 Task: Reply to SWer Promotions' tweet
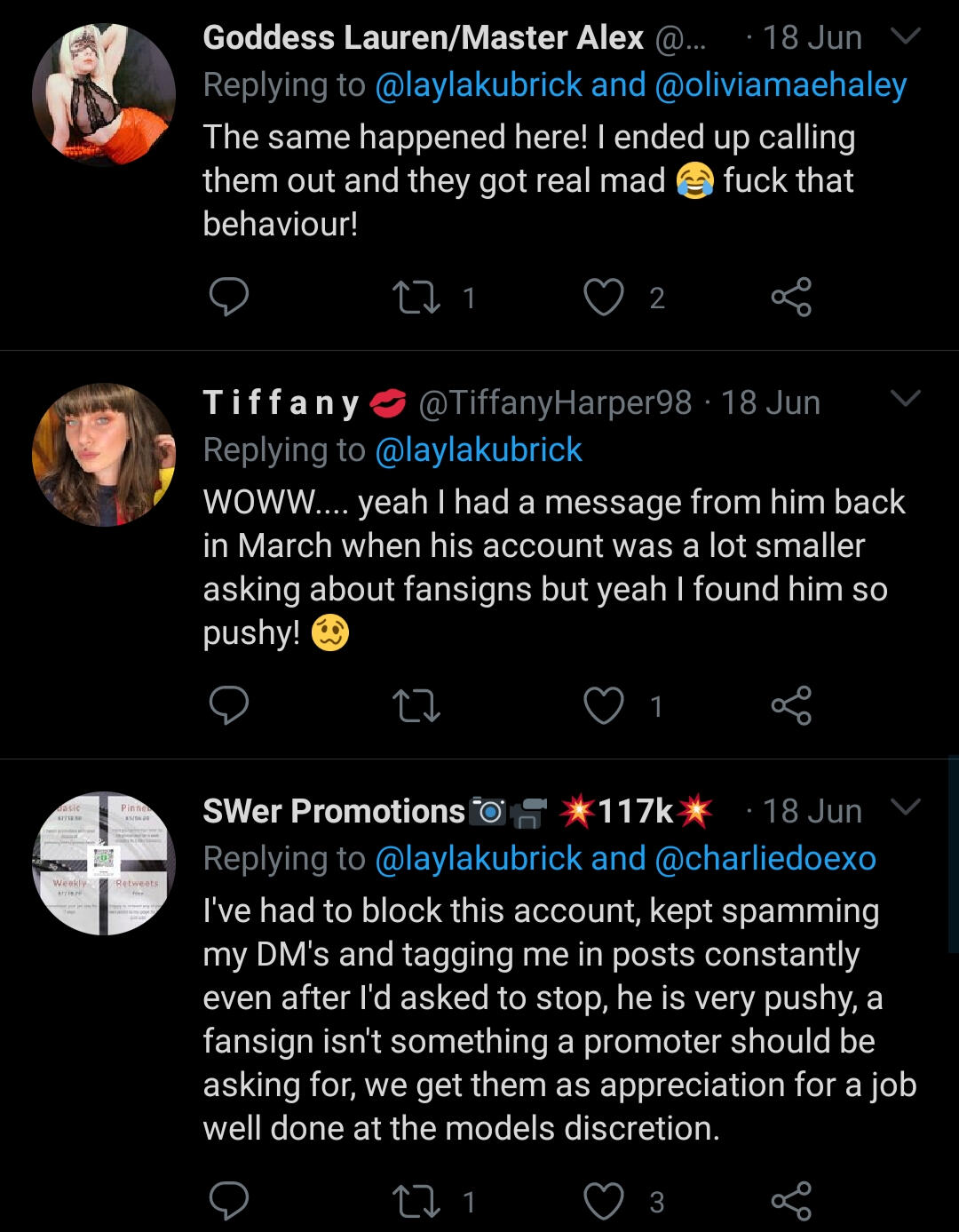click(228, 1201)
